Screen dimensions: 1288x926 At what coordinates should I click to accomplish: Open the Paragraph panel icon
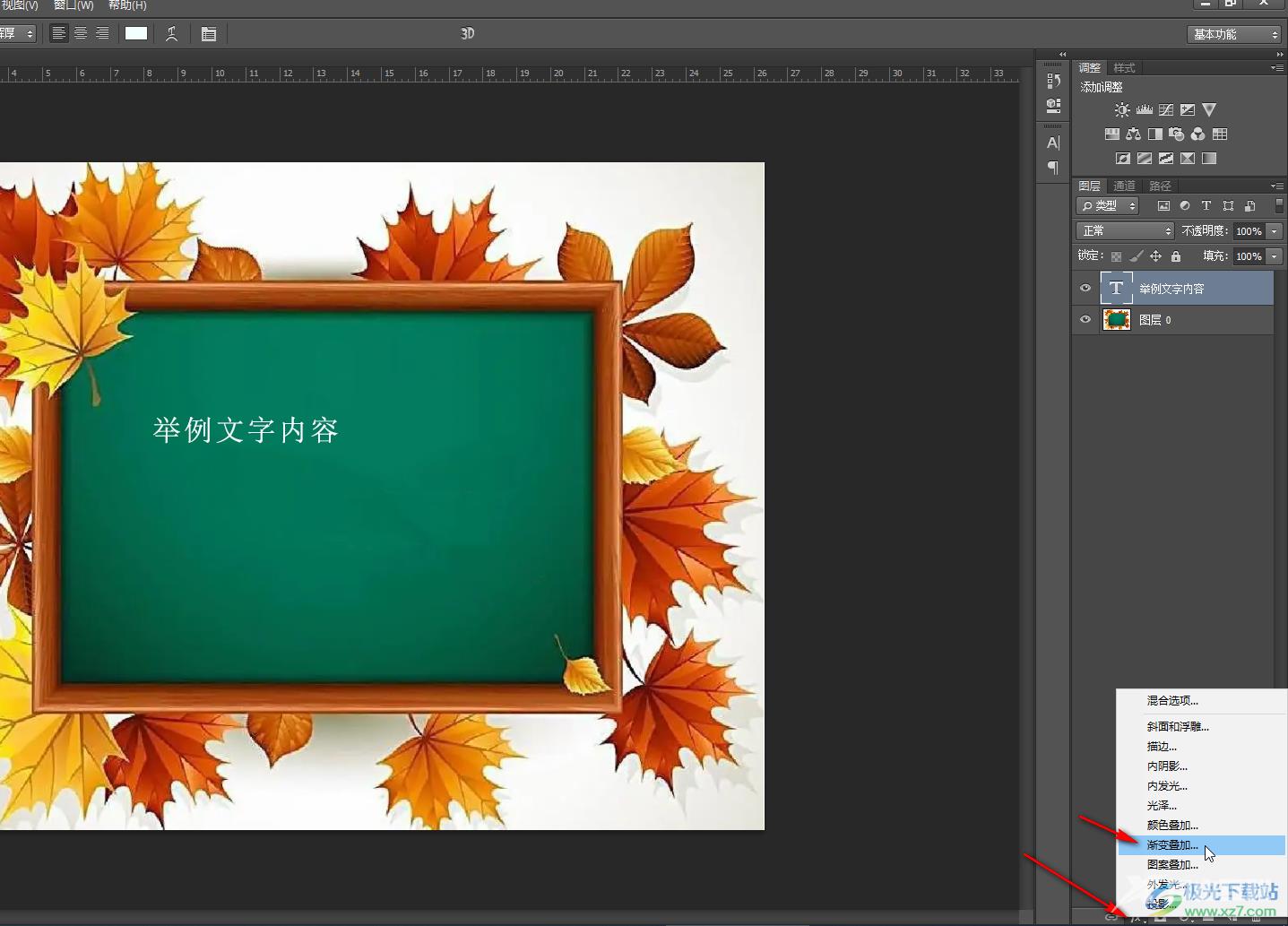click(1053, 168)
